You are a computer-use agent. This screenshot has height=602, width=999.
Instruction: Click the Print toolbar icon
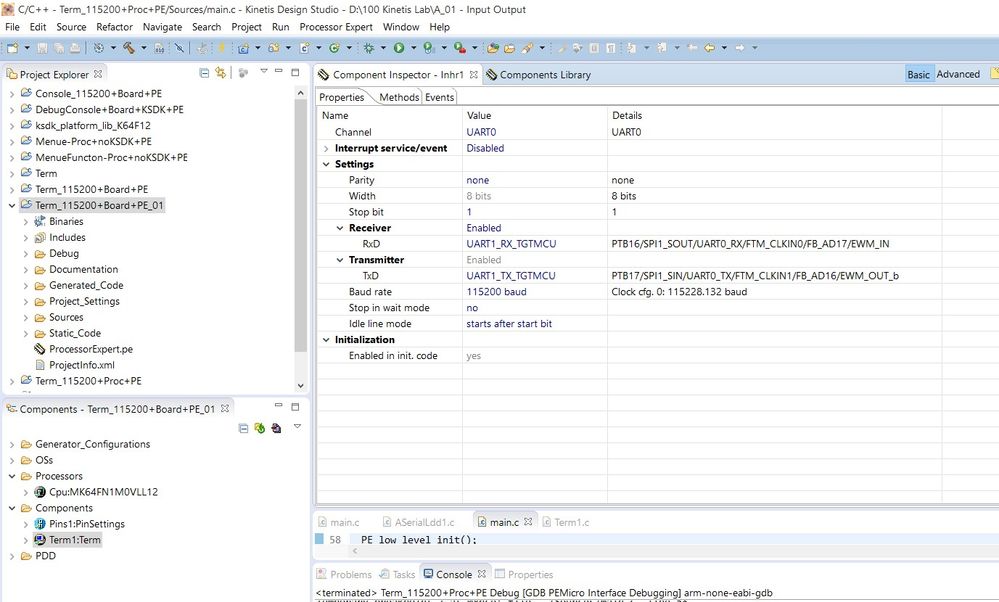coord(75,48)
